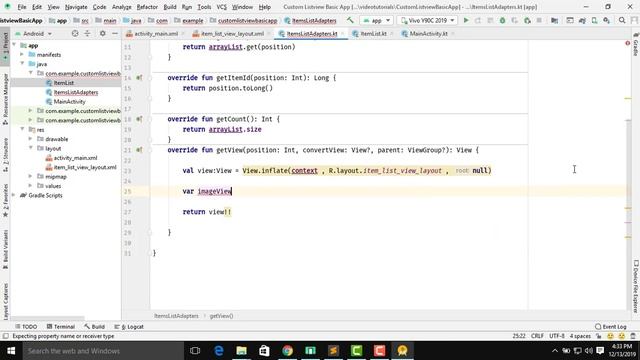Expand Gradle Scripts node

click(x=14, y=195)
